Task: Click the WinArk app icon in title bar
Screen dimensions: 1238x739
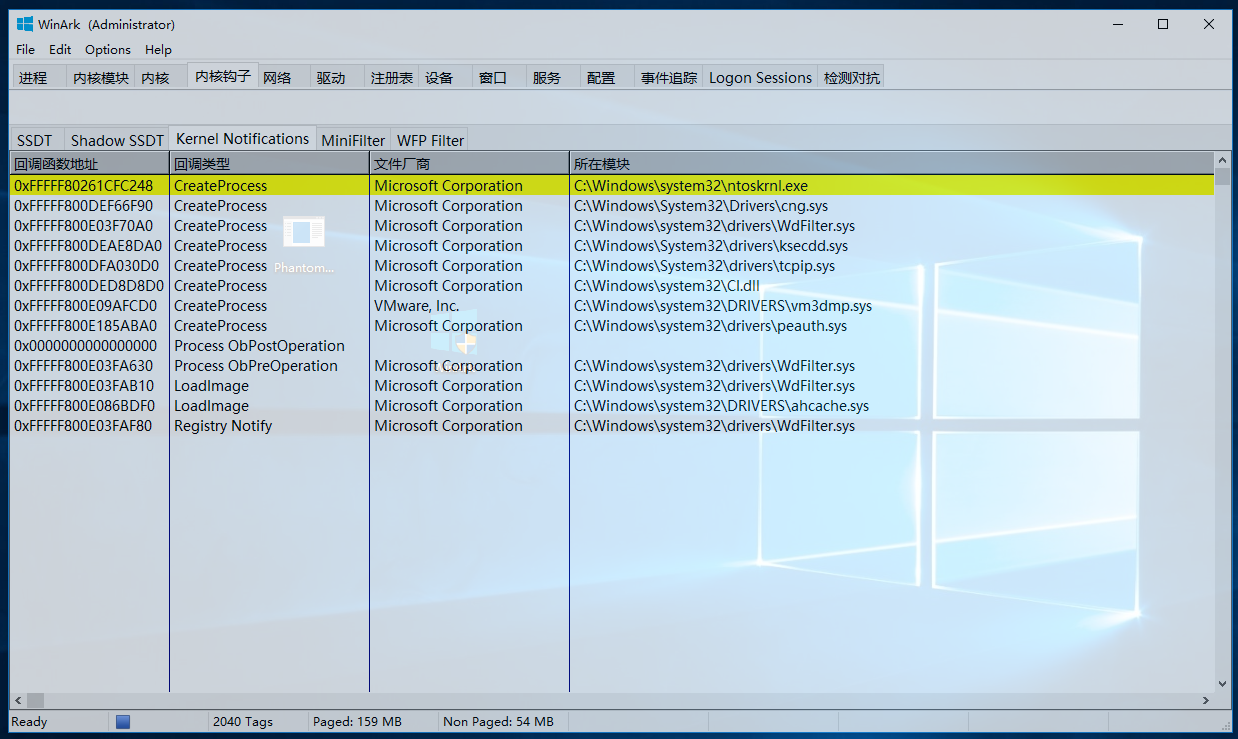Action: point(25,24)
